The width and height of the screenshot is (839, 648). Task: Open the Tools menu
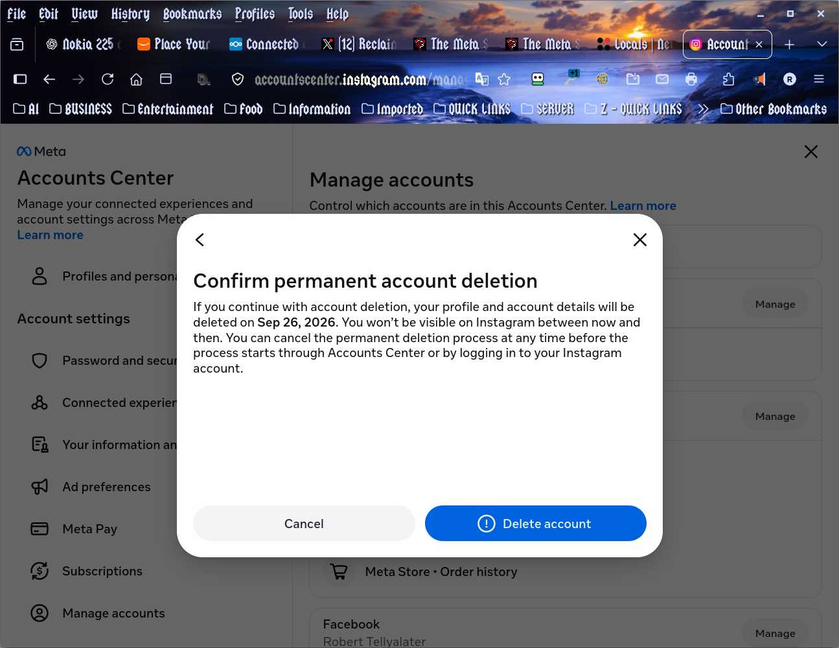tap(300, 14)
